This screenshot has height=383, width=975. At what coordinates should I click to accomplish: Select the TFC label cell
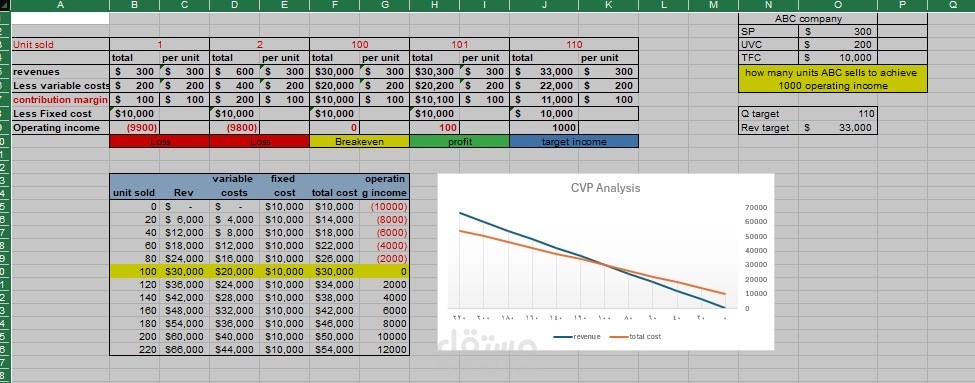[x=769, y=58]
